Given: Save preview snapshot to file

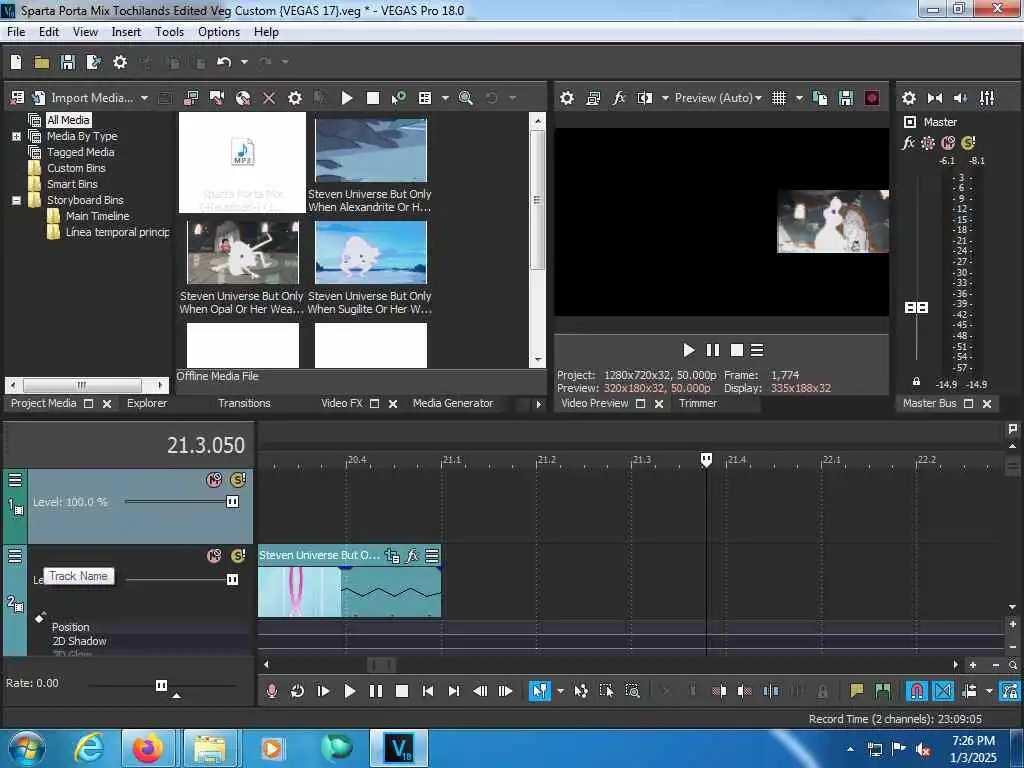Looking at the screenshot, I should 846,98.
